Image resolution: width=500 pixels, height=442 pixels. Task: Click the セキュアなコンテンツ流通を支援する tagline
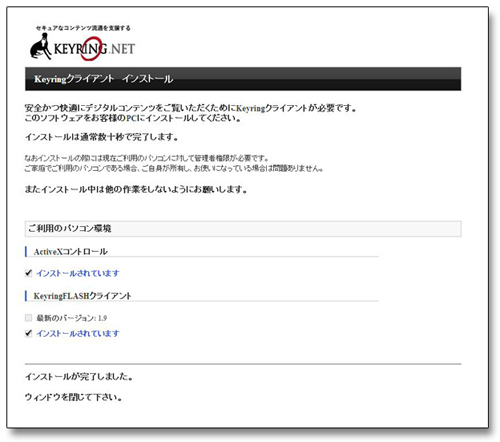pos(83,28)
